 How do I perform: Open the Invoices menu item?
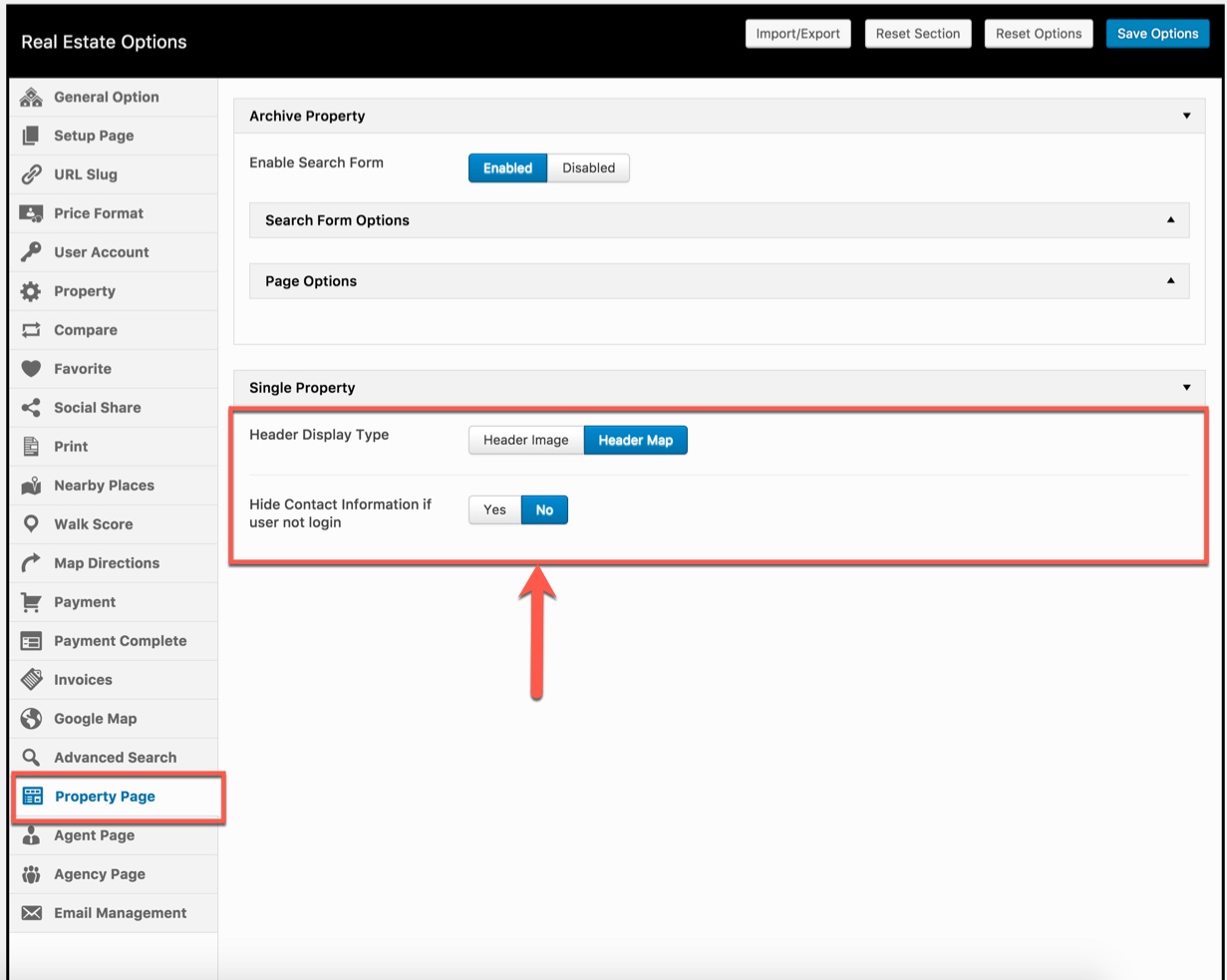(x=114, y=680)
